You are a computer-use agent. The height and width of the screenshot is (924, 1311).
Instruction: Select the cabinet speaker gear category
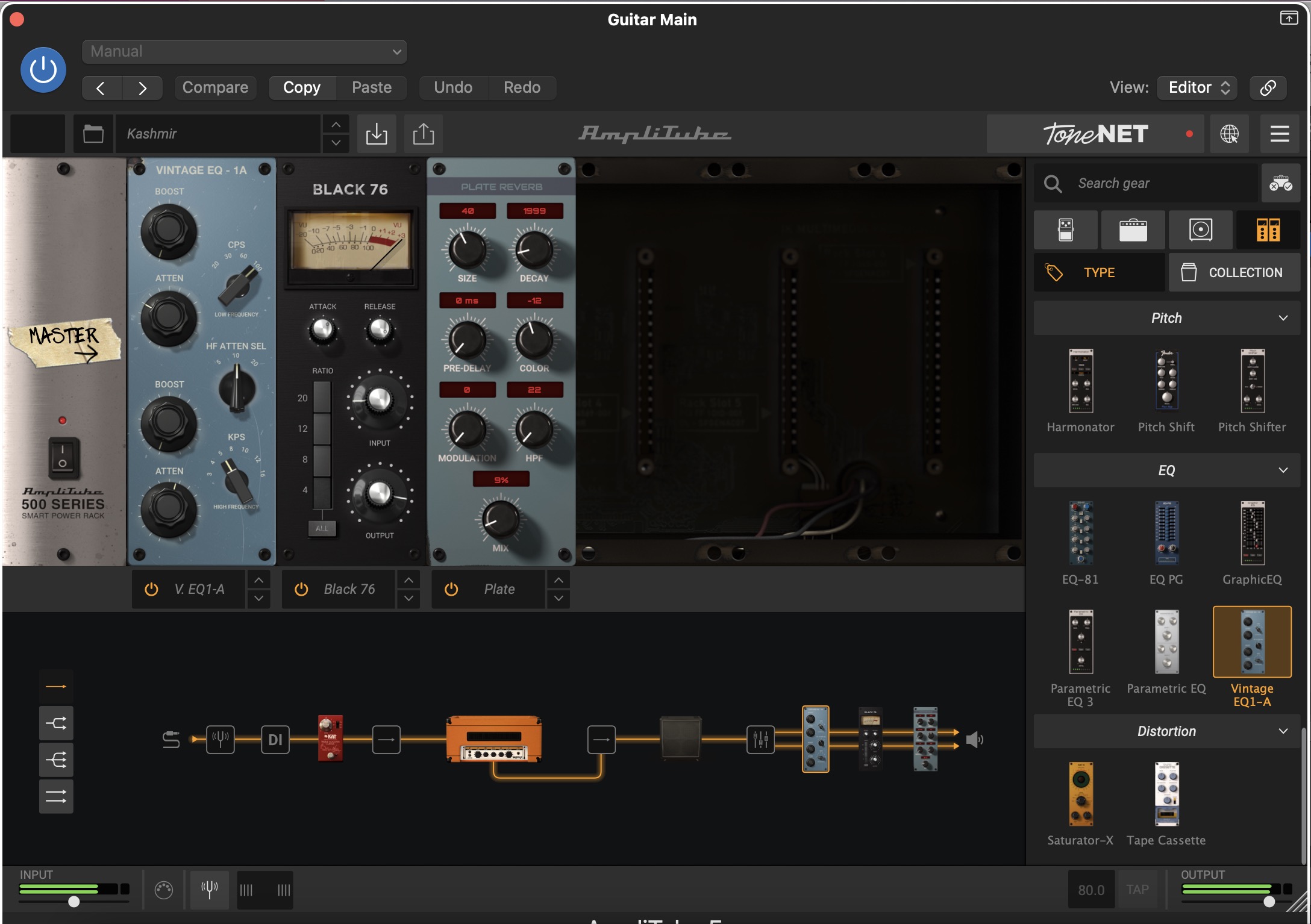(x=1200, y=230)
